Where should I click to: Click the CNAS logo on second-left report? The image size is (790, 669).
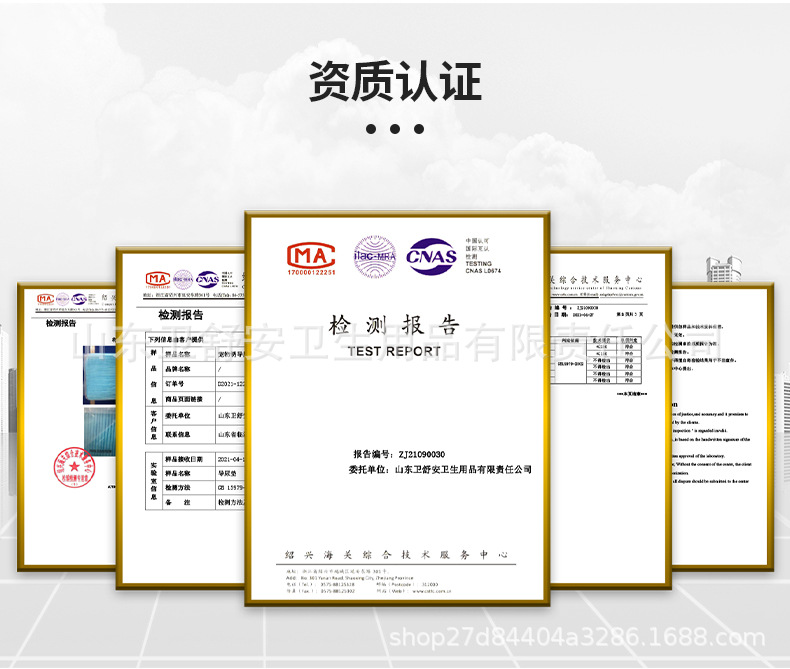pyautogui.click(x=208, y=279)
